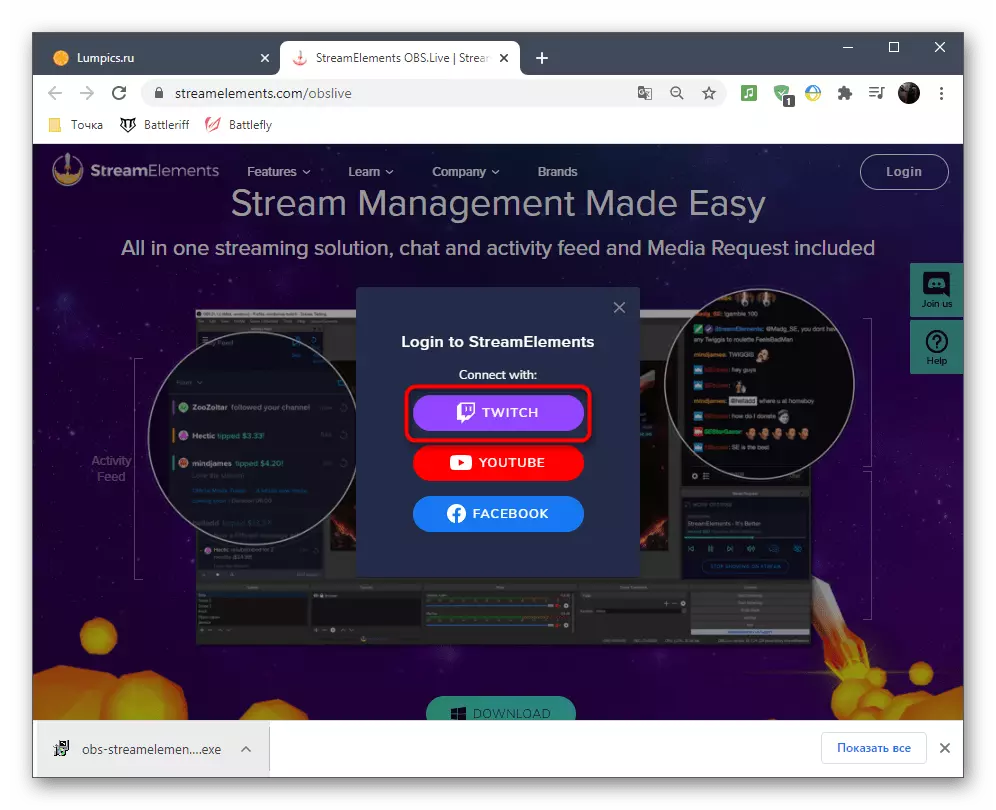Open the Chrome three-dot menu
The height and width of the screenshot is (810, 996).
(x=941, y=93)
